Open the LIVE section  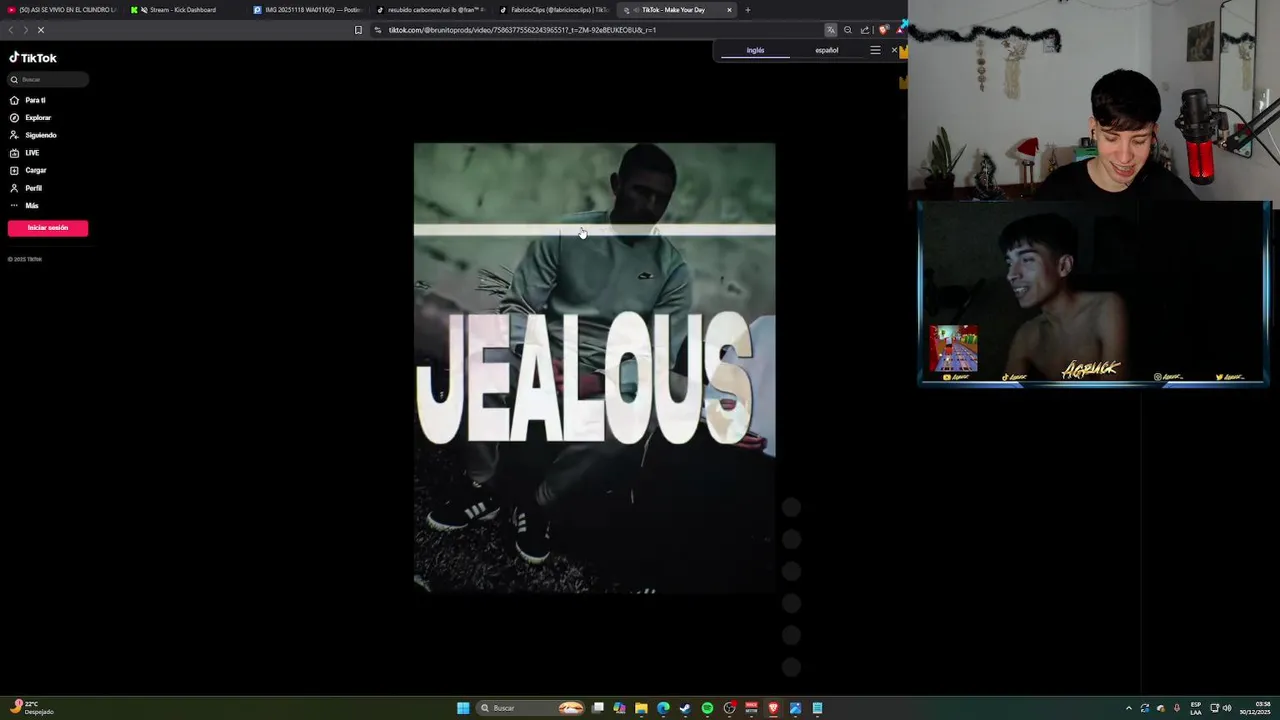pos(32,153)
